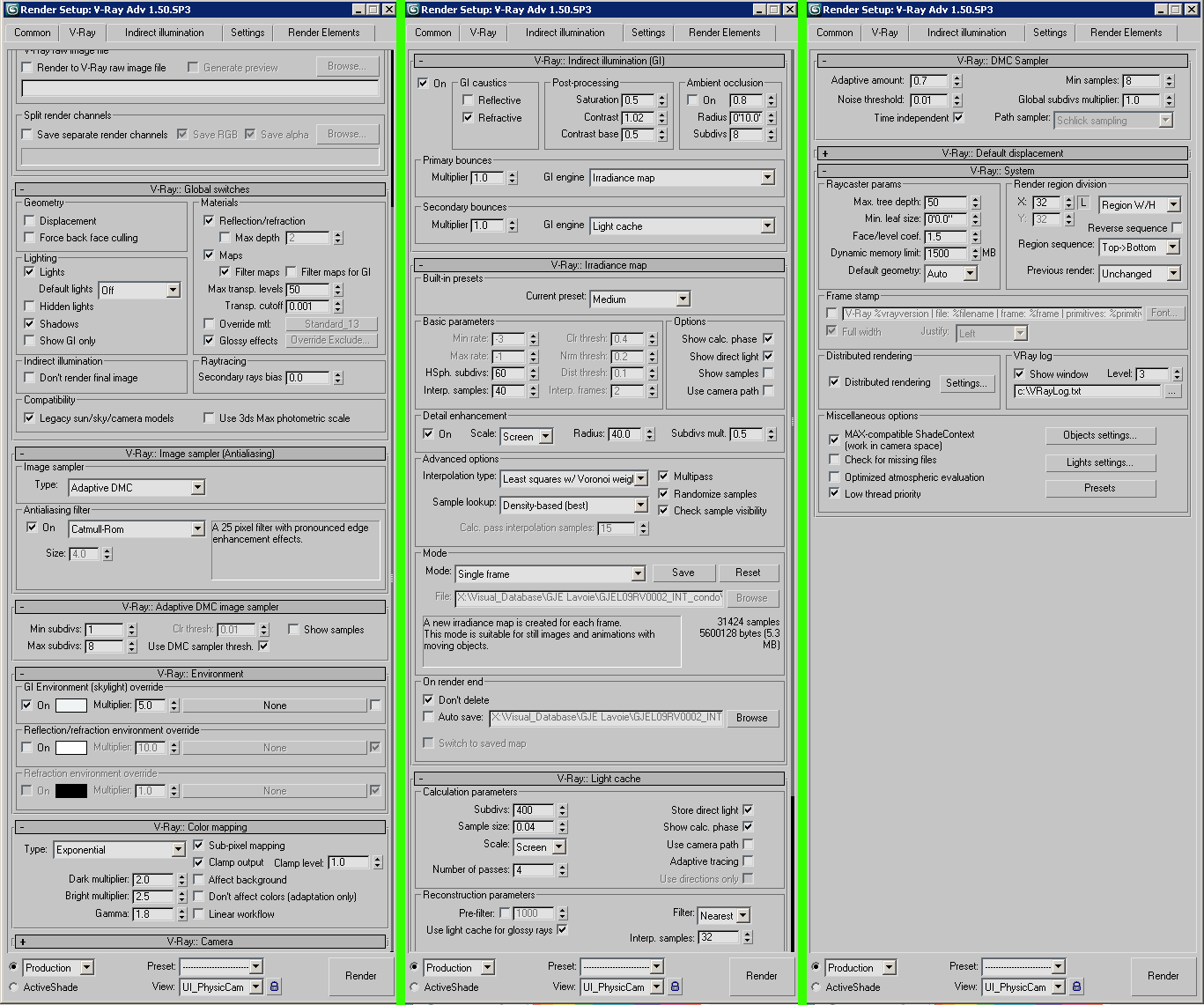1204x1005 pixels.
Task: Lock view icon in Global switches window
Action: pyautogui.click(x=274, y=987)
